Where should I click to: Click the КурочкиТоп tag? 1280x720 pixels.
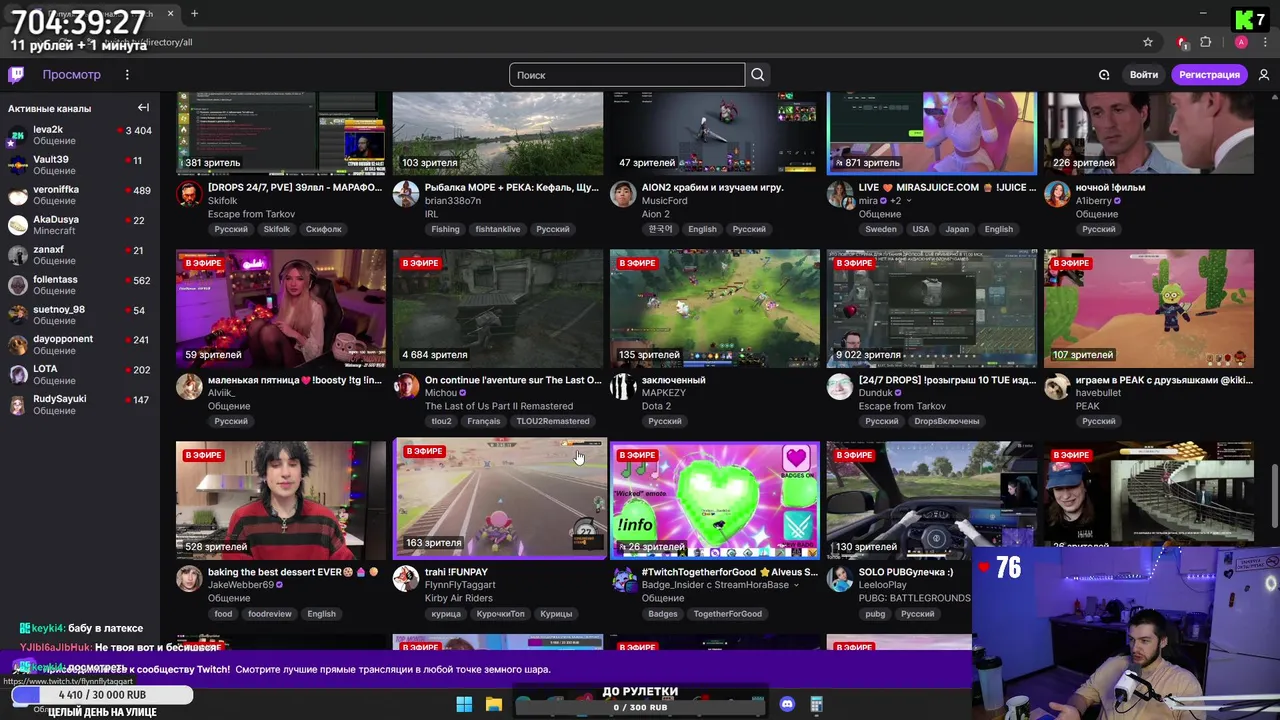(x=501, y=614)
